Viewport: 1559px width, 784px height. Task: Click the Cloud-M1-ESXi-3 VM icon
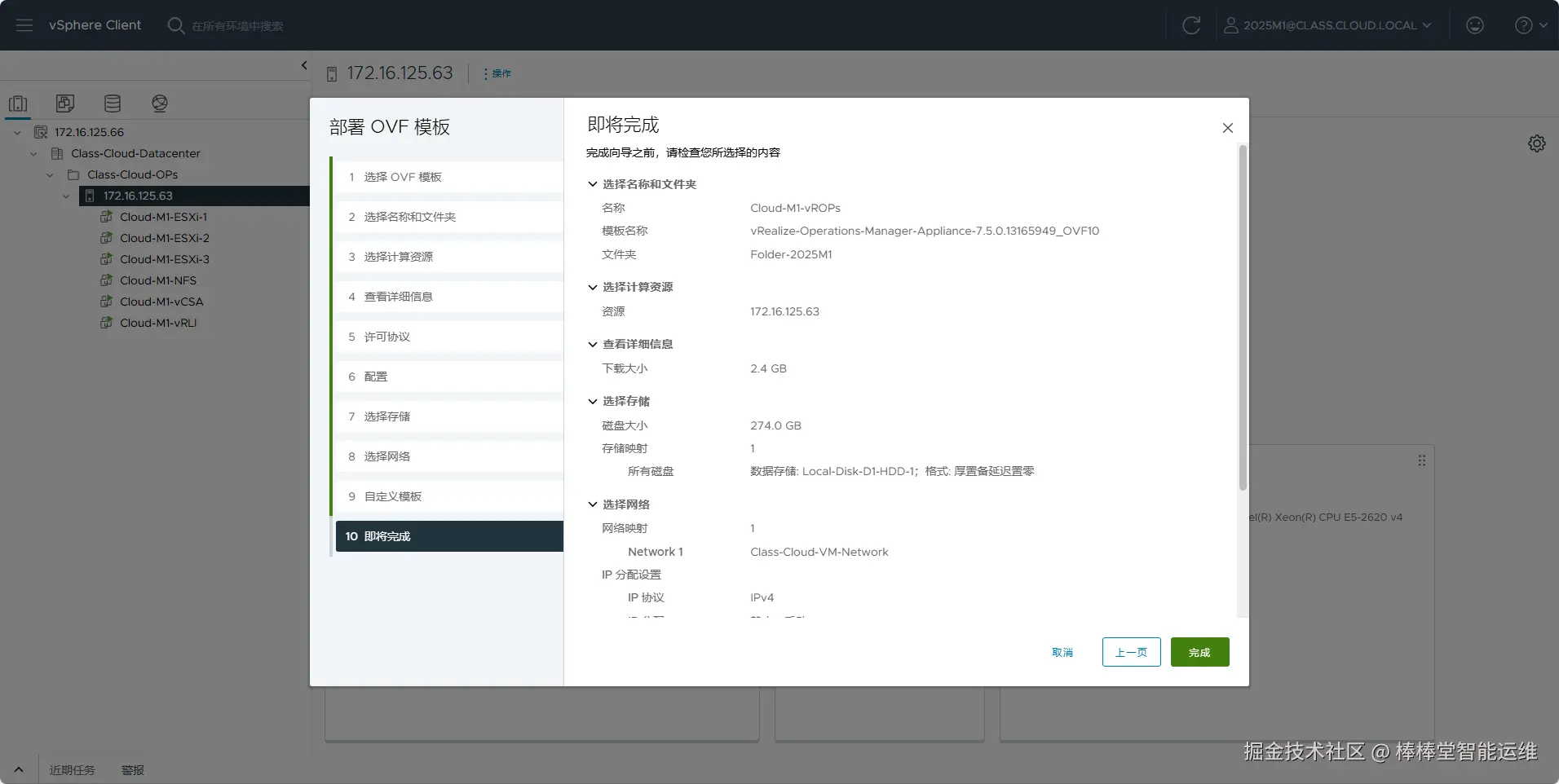106,259
